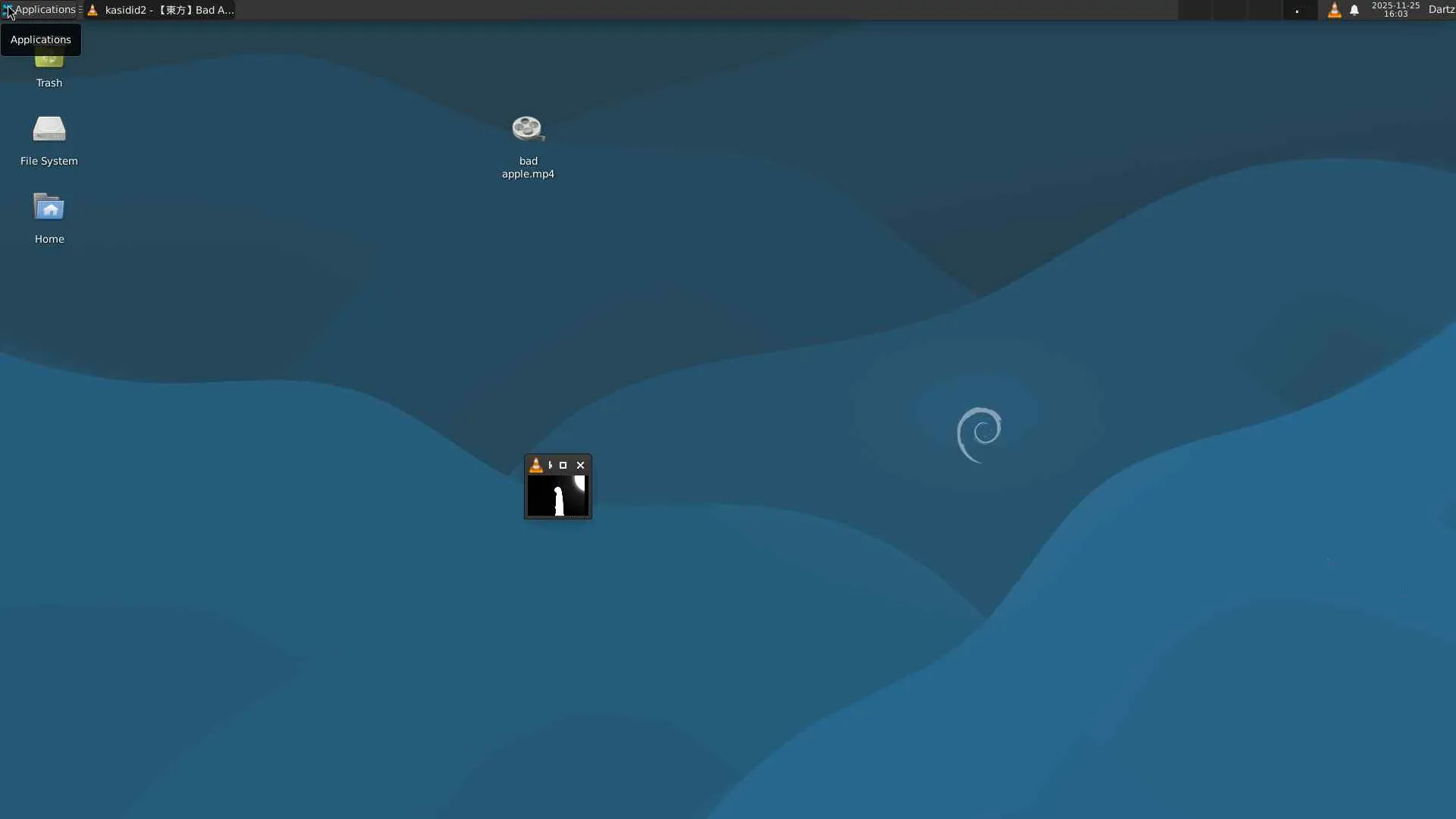The height and width of the screenshot is (819, 1456).
Task: Open the Home folder icon
Action: [49, 208]
